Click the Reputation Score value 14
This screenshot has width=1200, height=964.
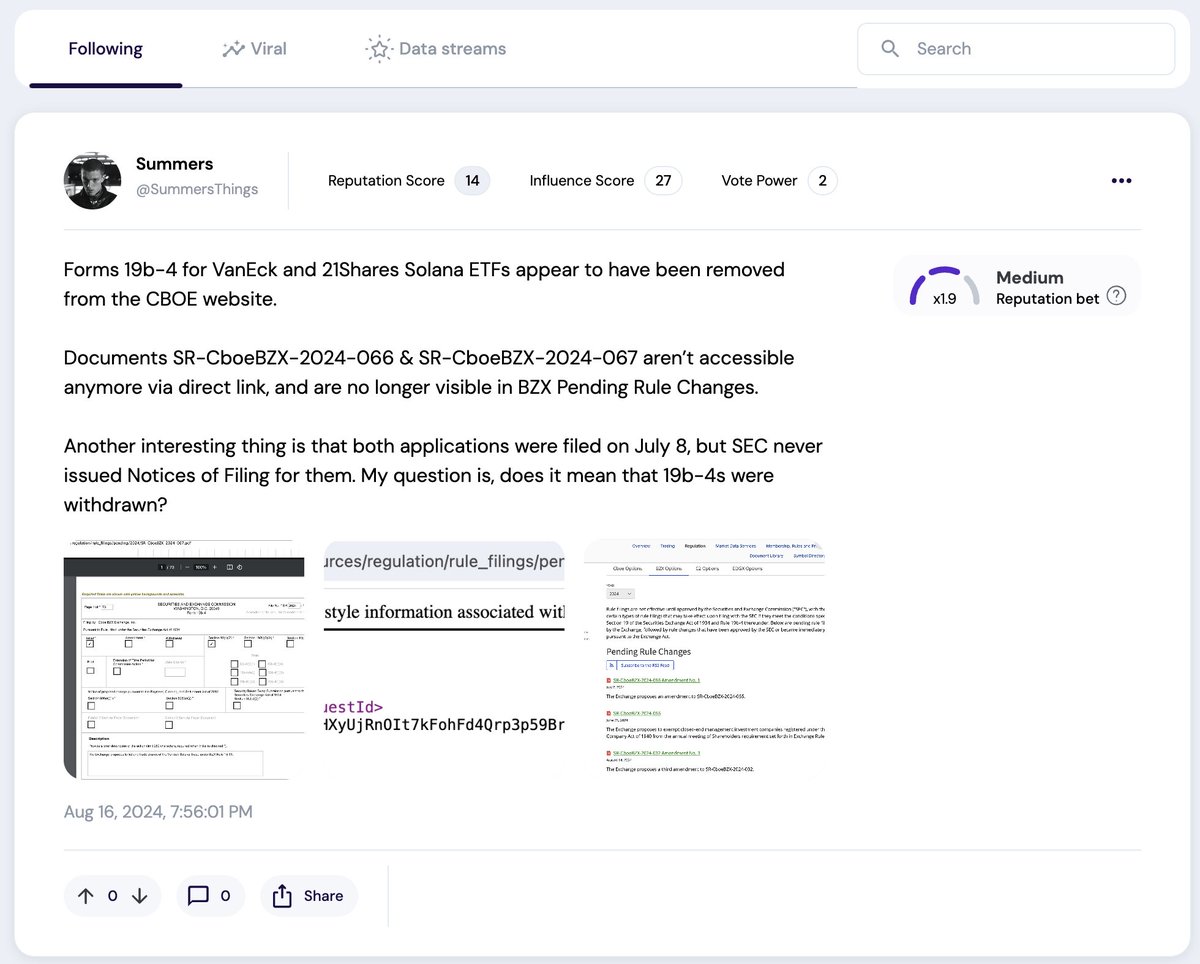coord(472,181)
